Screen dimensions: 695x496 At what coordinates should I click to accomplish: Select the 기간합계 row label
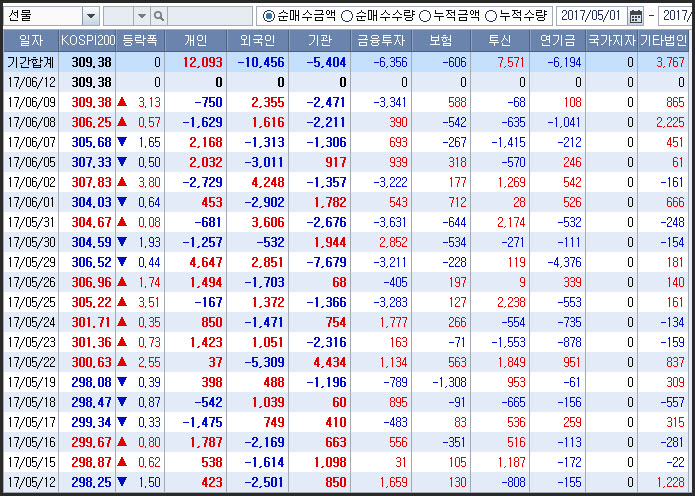(x=31, y=62)
